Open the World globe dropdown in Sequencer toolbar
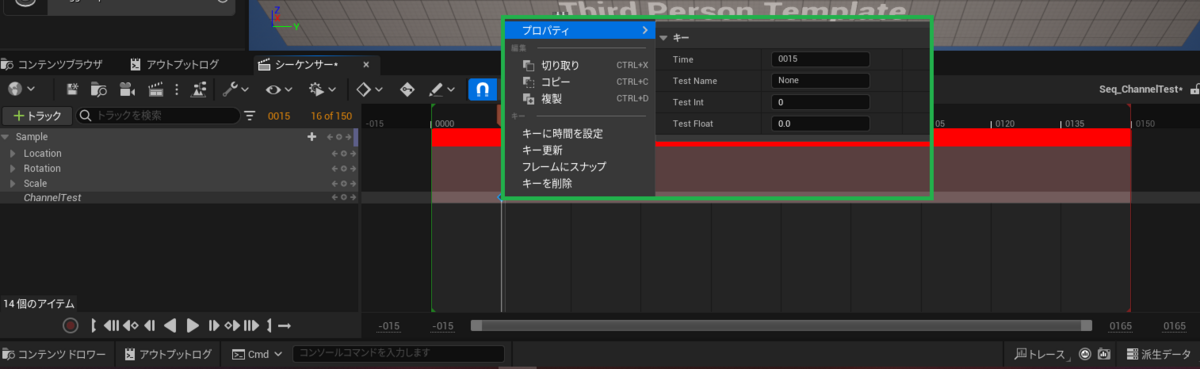1200x369 pixels. click(20, 90)
